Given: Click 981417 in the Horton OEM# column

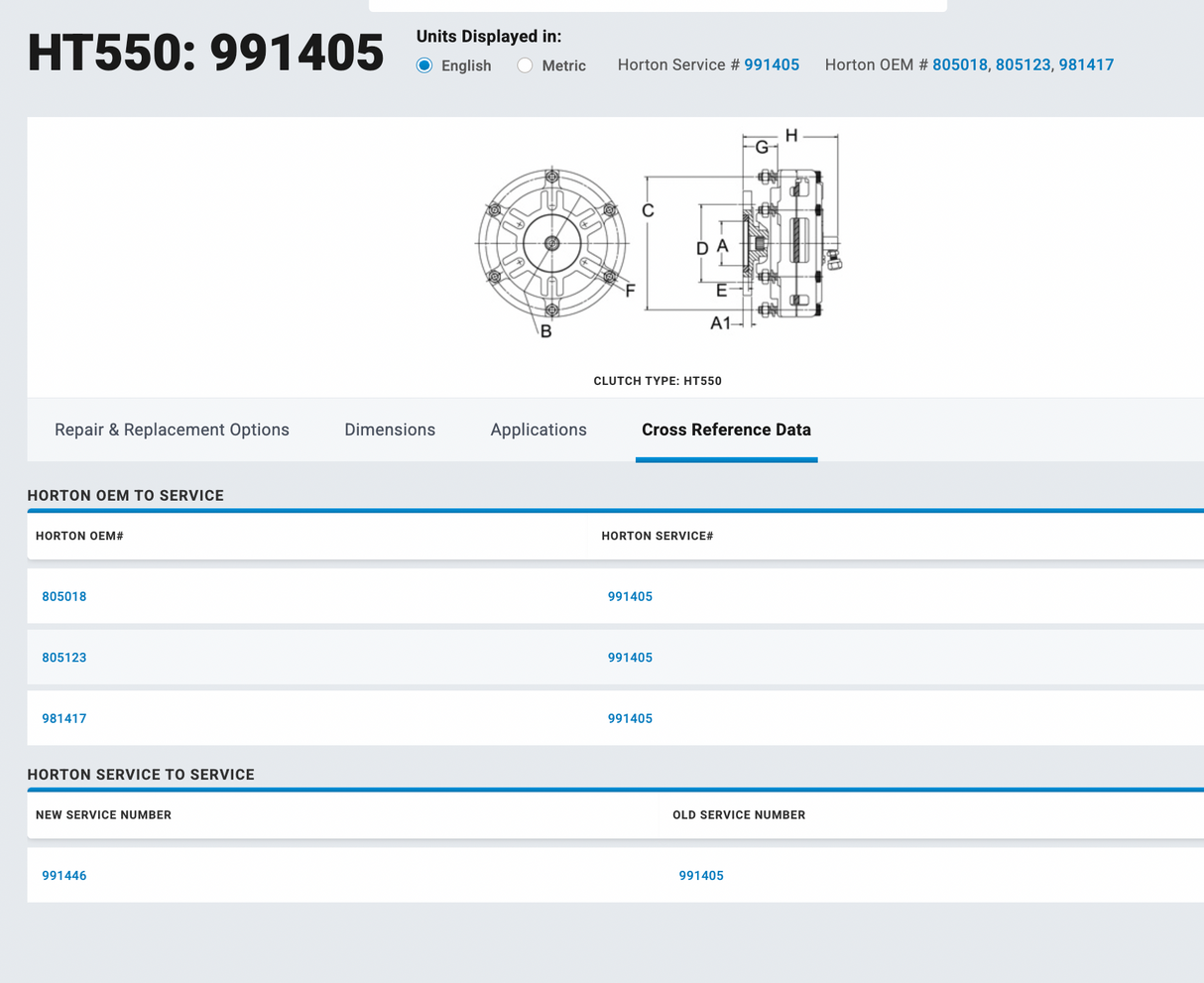Looking at the screenshot, I should click(64, 718).
